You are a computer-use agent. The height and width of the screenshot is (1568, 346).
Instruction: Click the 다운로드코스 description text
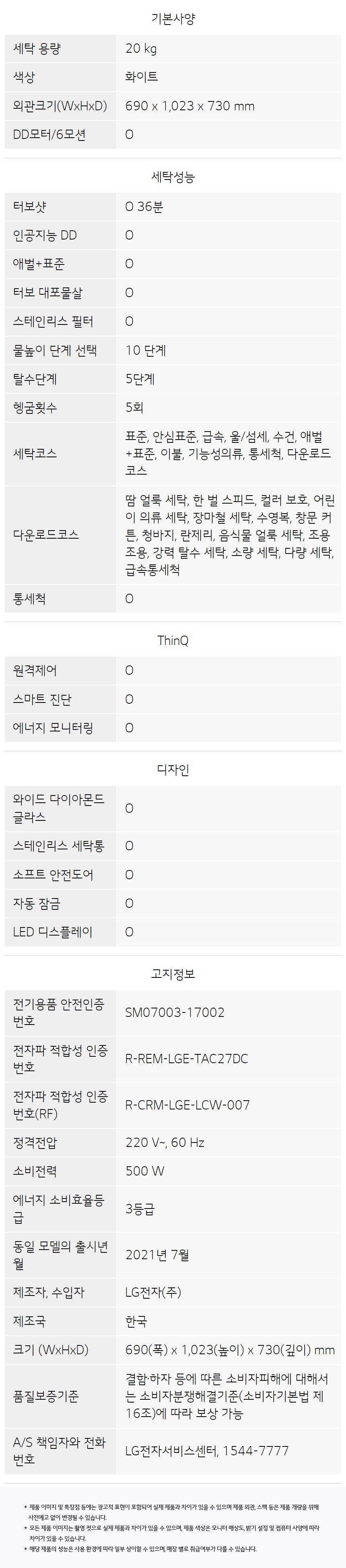click(230, 535)
